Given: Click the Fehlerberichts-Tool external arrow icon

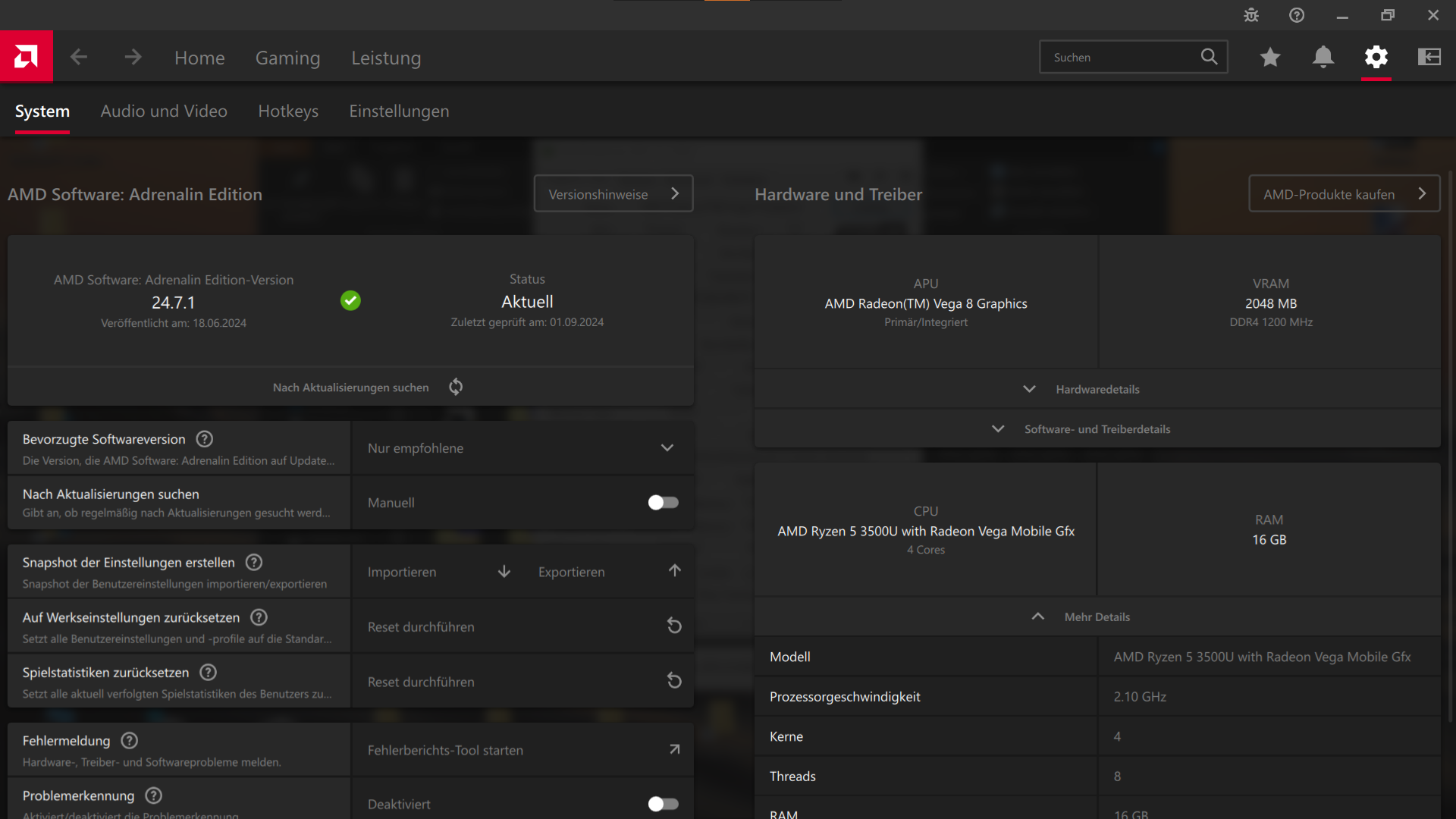Looking at the screenshot, I should [675, 749].
